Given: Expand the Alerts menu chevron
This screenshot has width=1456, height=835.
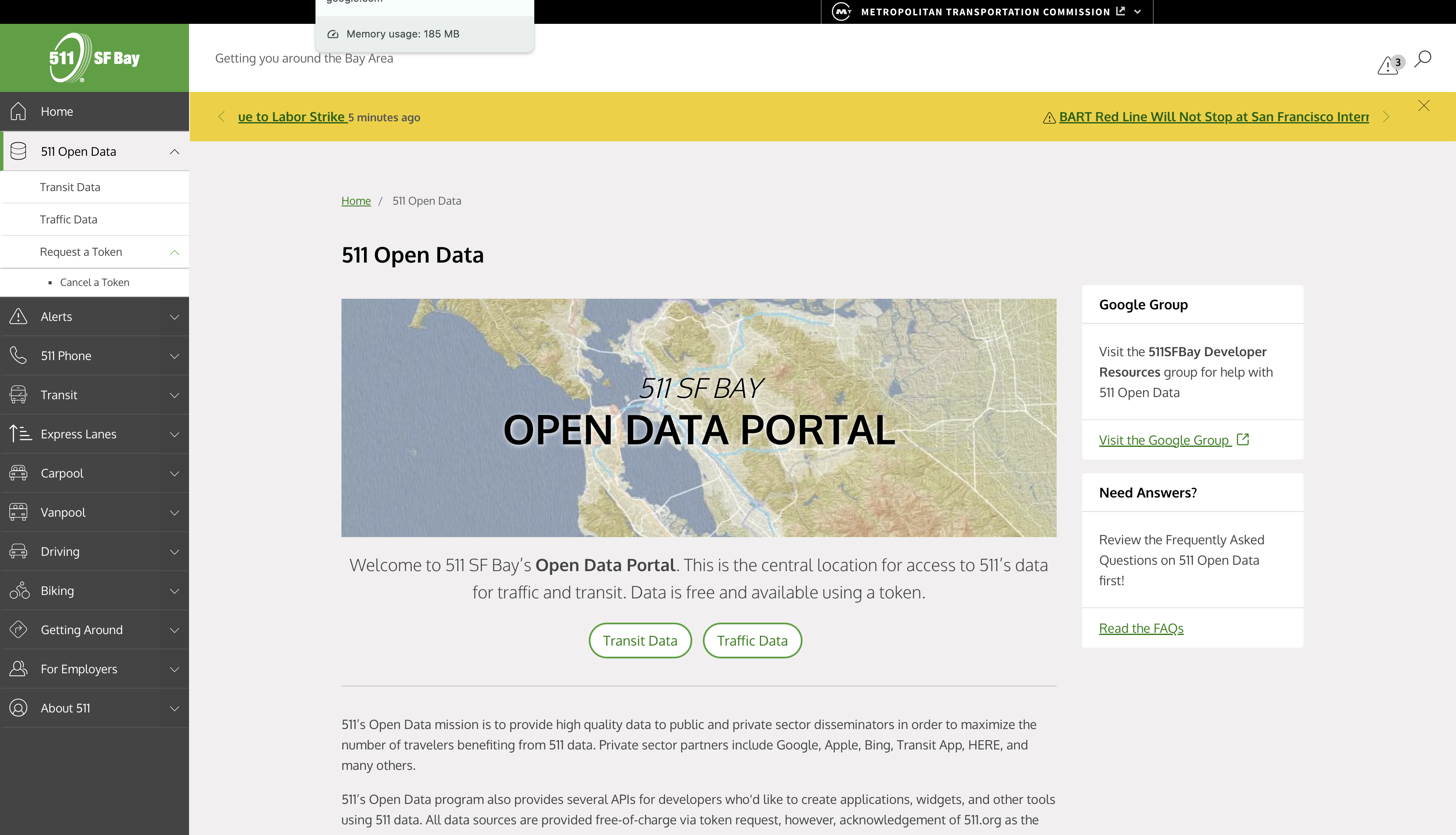Looking at the screenshot, I should click(x=175, y=317).
